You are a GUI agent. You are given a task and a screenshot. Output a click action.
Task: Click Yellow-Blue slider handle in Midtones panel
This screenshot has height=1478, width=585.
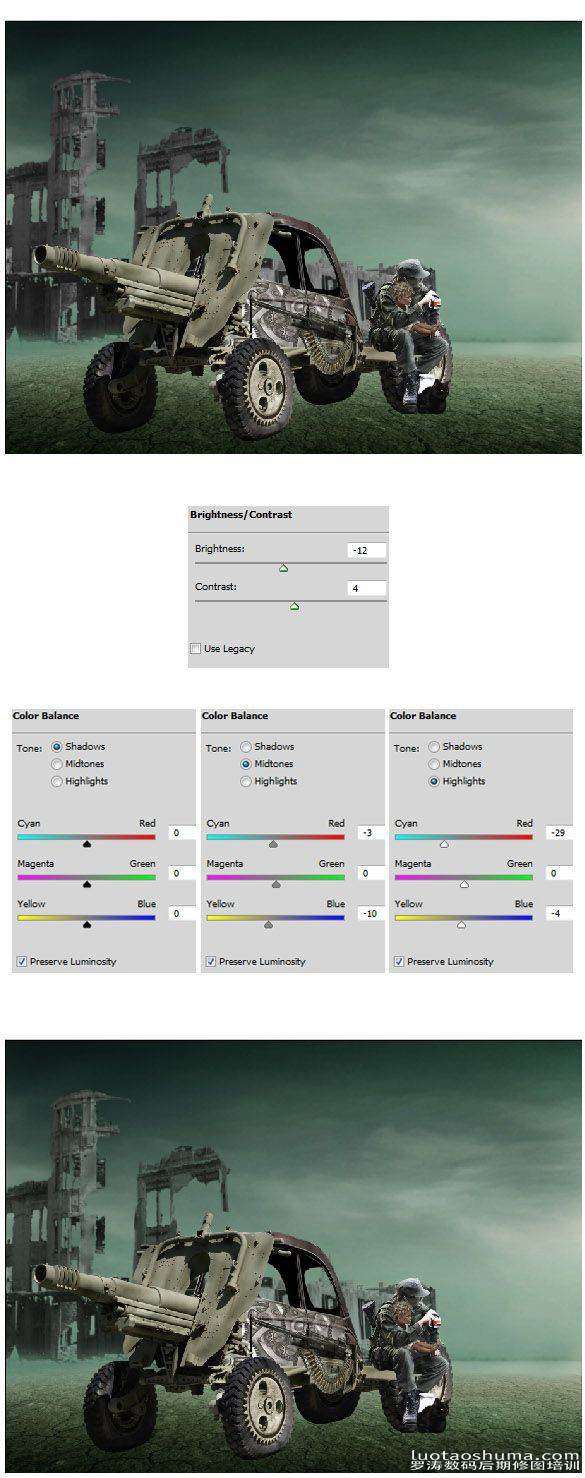tap(268, 925)
